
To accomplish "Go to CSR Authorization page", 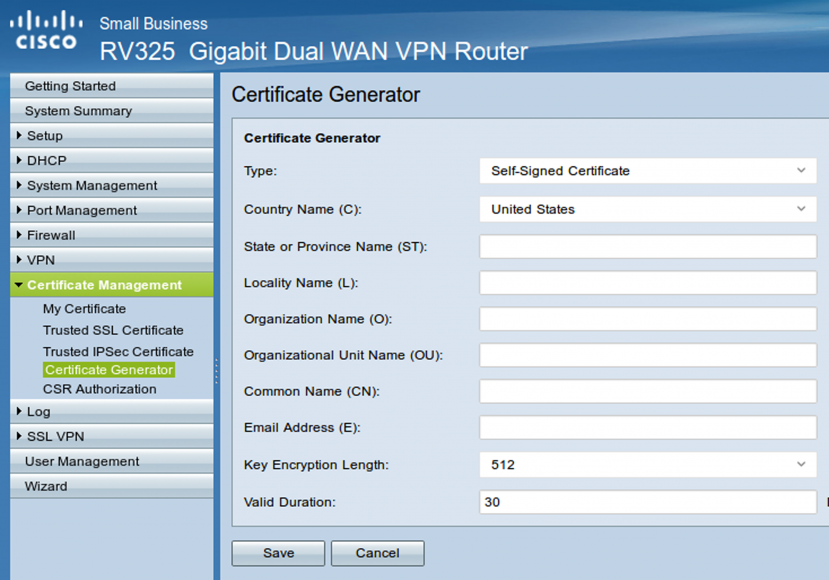I will [100, 389].
